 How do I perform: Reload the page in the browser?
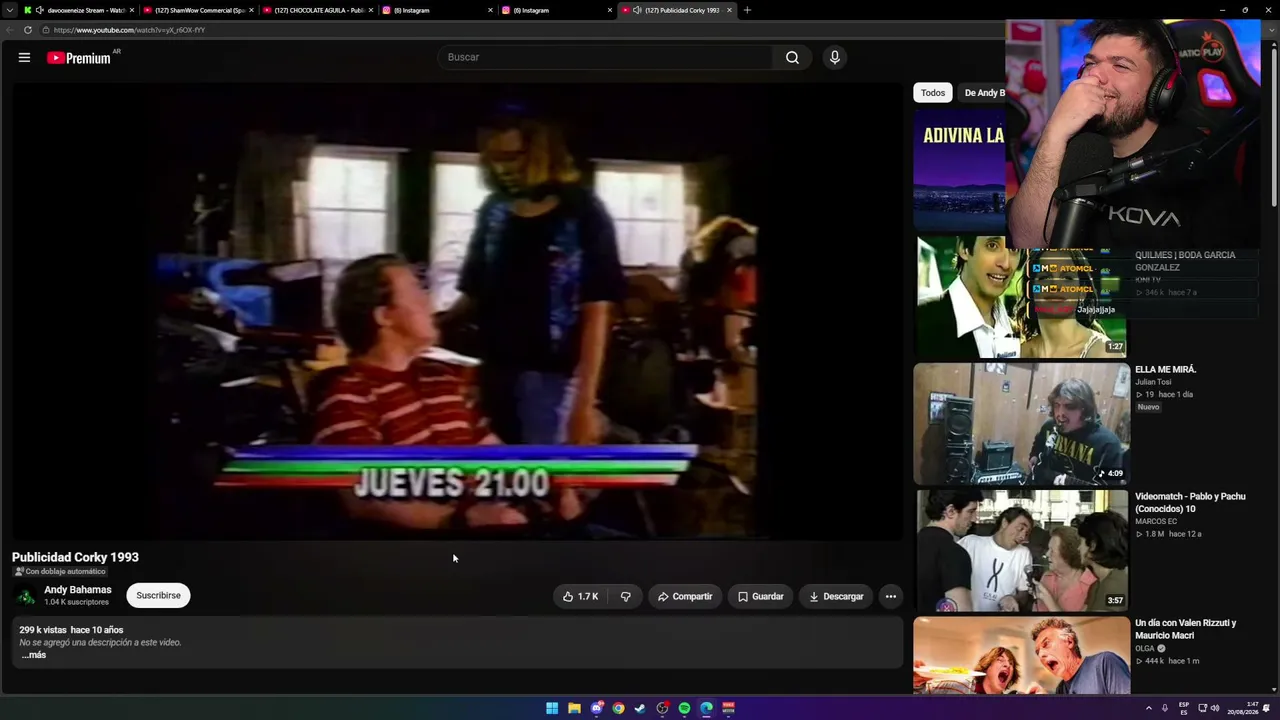tap(28, 30)
